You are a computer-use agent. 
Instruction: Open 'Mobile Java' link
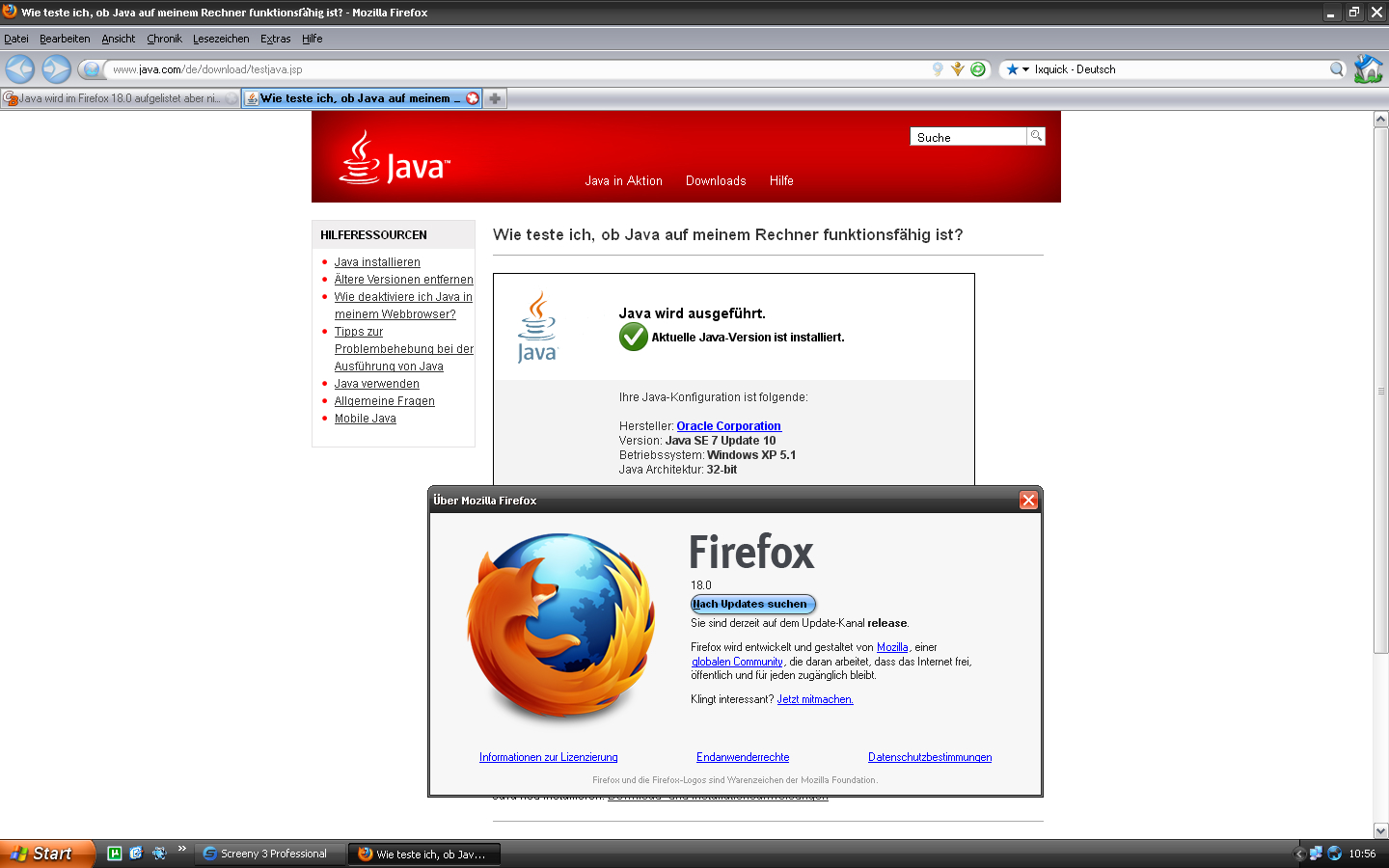[x=365, y=419]
